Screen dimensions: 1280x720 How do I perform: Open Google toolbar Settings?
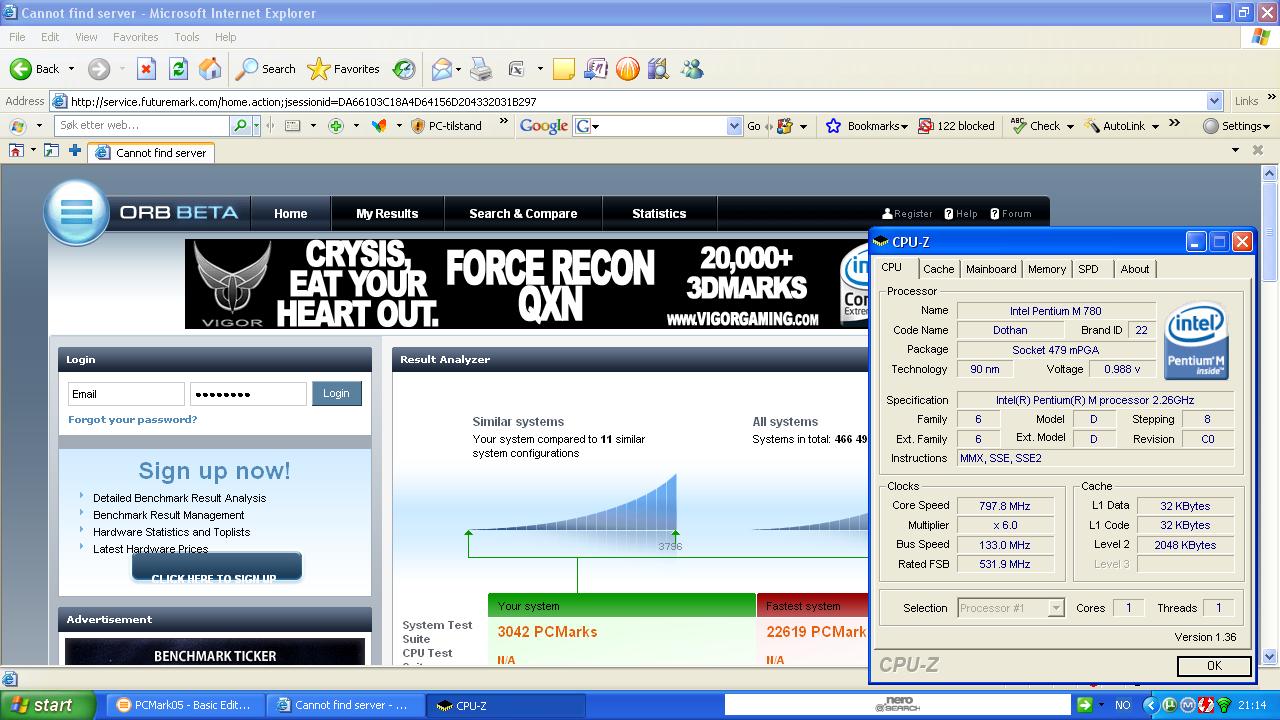click(x=1236, y=126)
